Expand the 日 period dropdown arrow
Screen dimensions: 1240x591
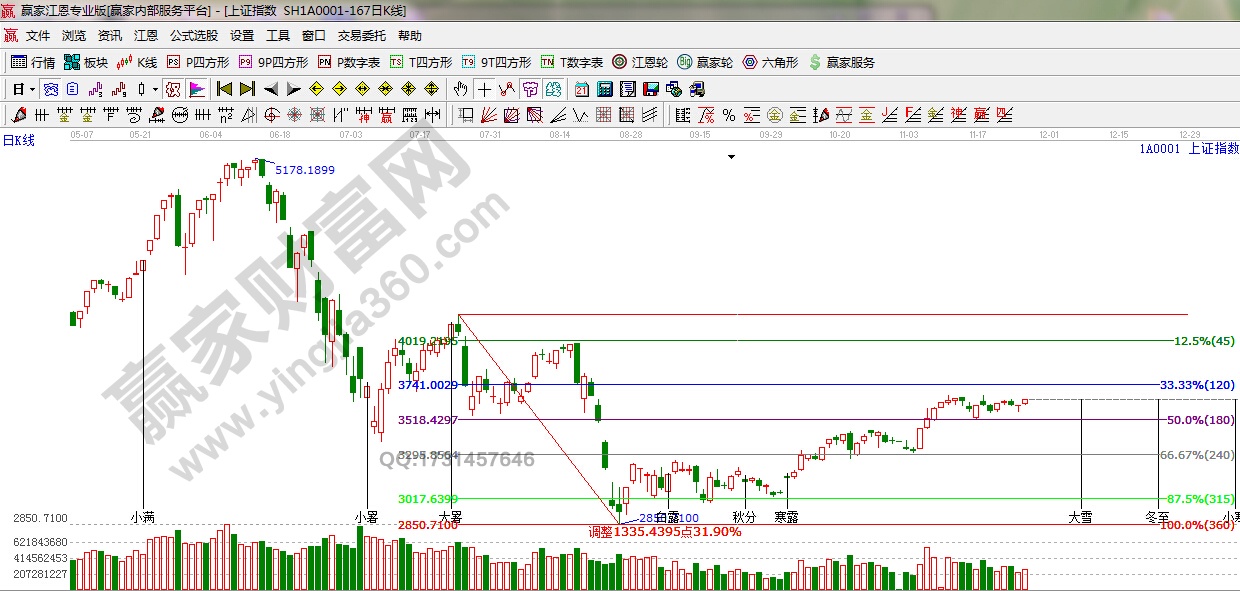[31, 89]
